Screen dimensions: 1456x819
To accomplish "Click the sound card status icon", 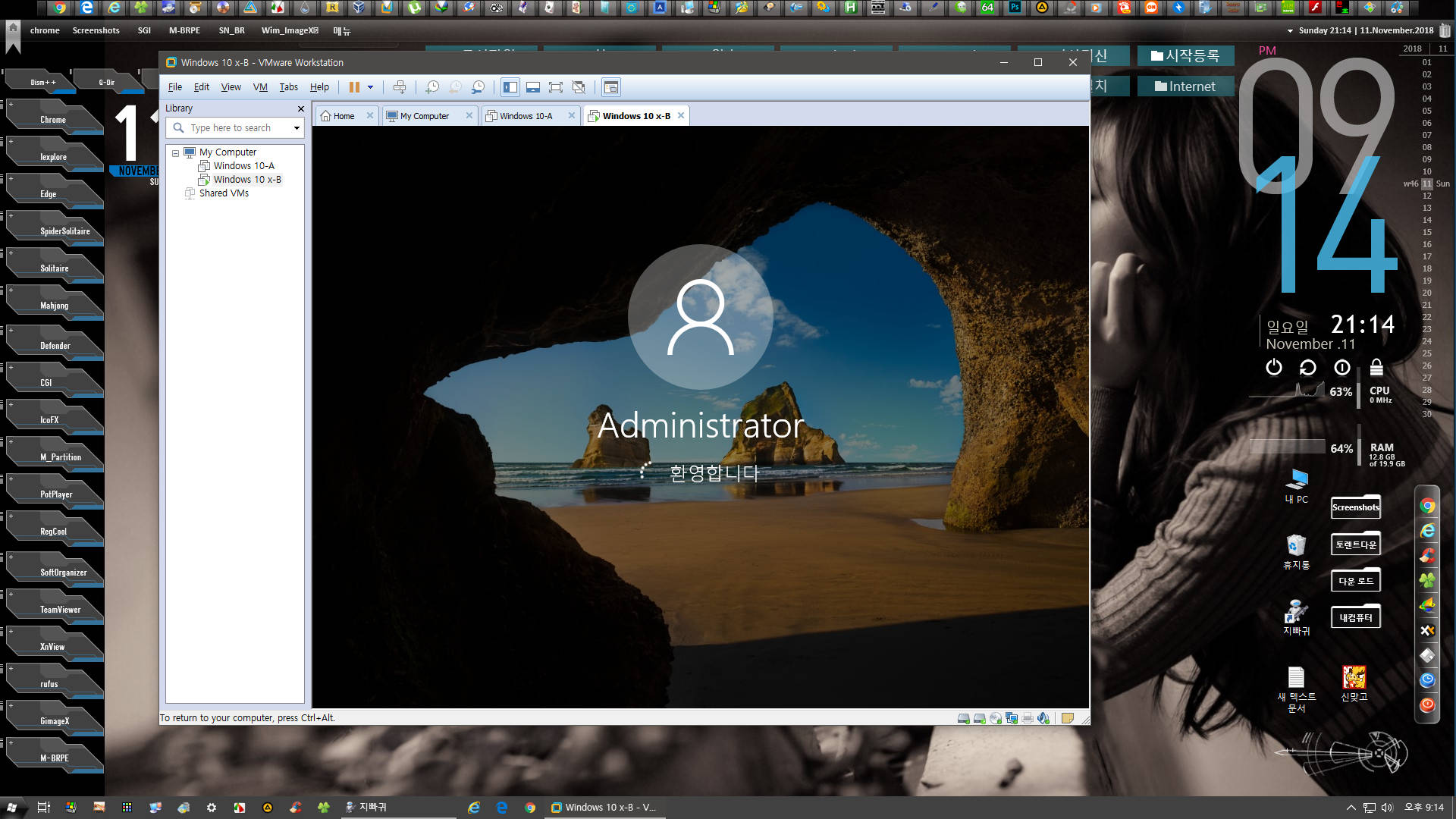I will pyautogui.click(x=1043, y=718).
